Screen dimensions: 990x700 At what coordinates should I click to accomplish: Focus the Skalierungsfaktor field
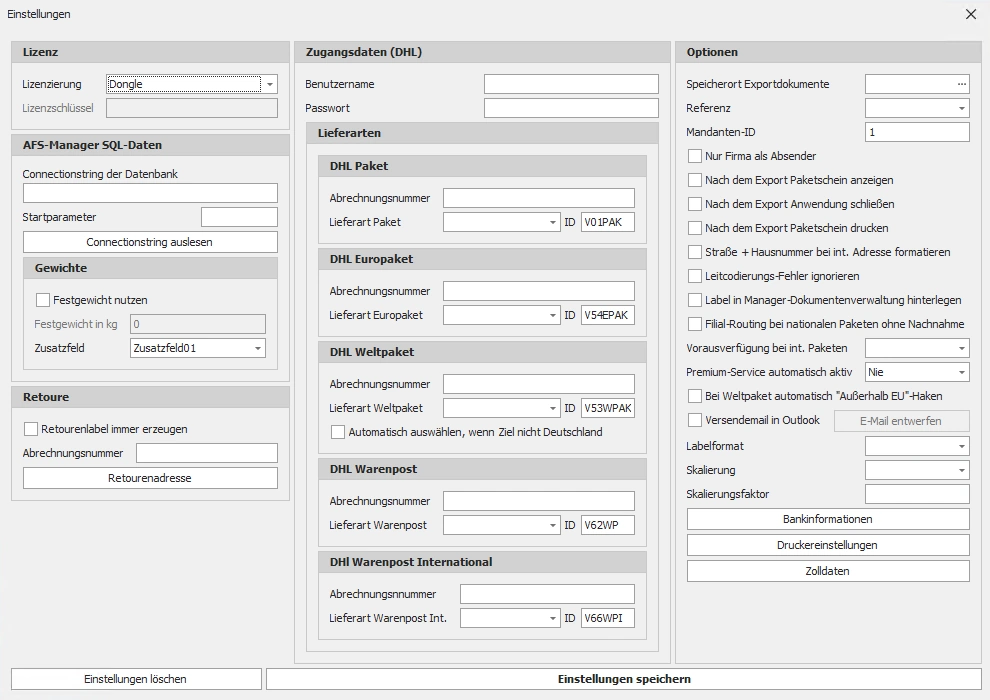[x=917, y=494]
